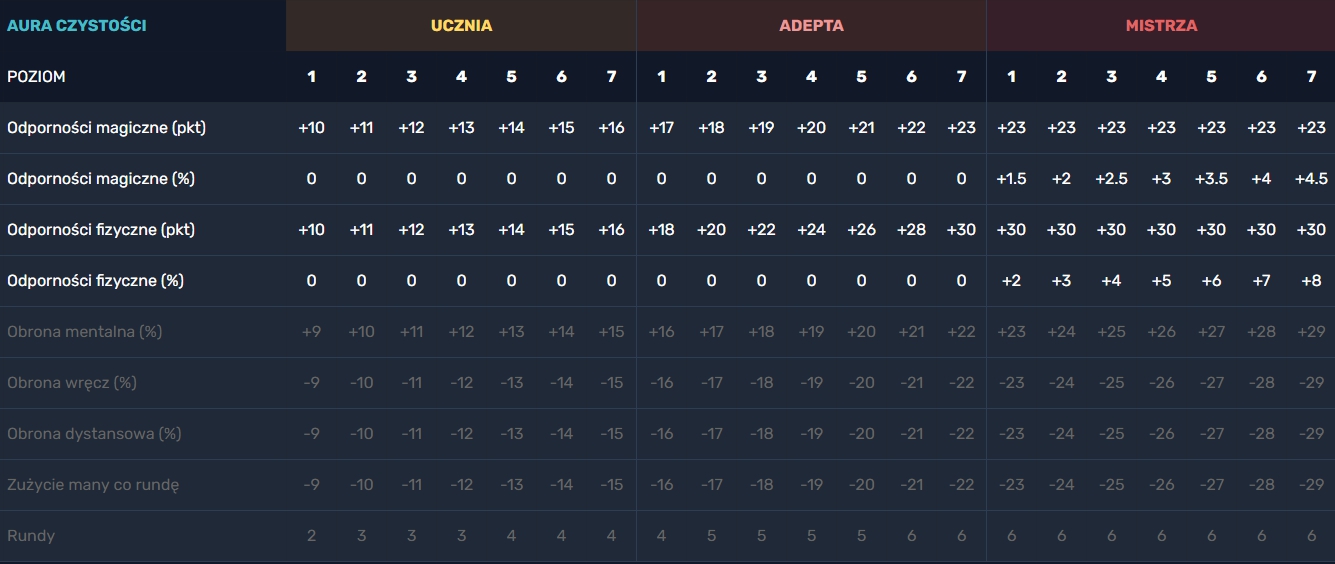Select the UCZNIA column group header
Viewport: 1335px width, 564px height.
pos(461,25)
